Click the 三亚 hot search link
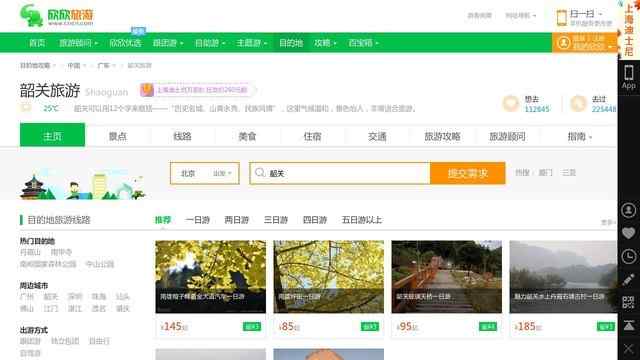The height and width of the screenshot is (360, 640). click(x=569, y=173)
